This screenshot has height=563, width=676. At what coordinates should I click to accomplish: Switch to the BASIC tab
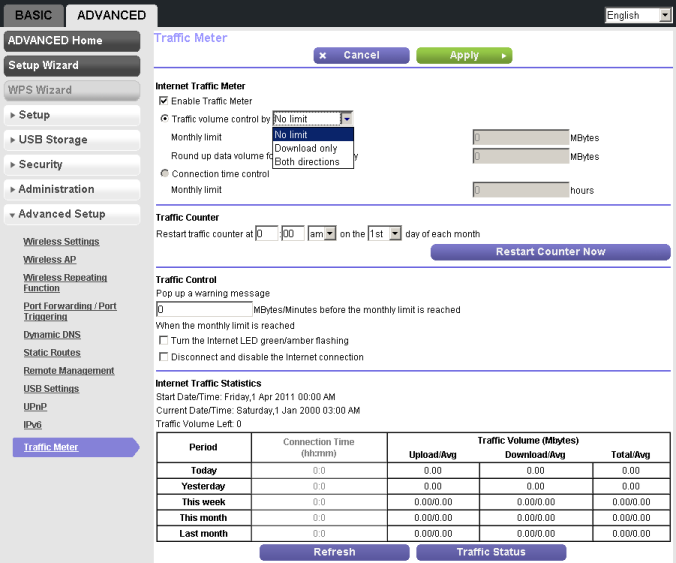[x=34, y=15]
